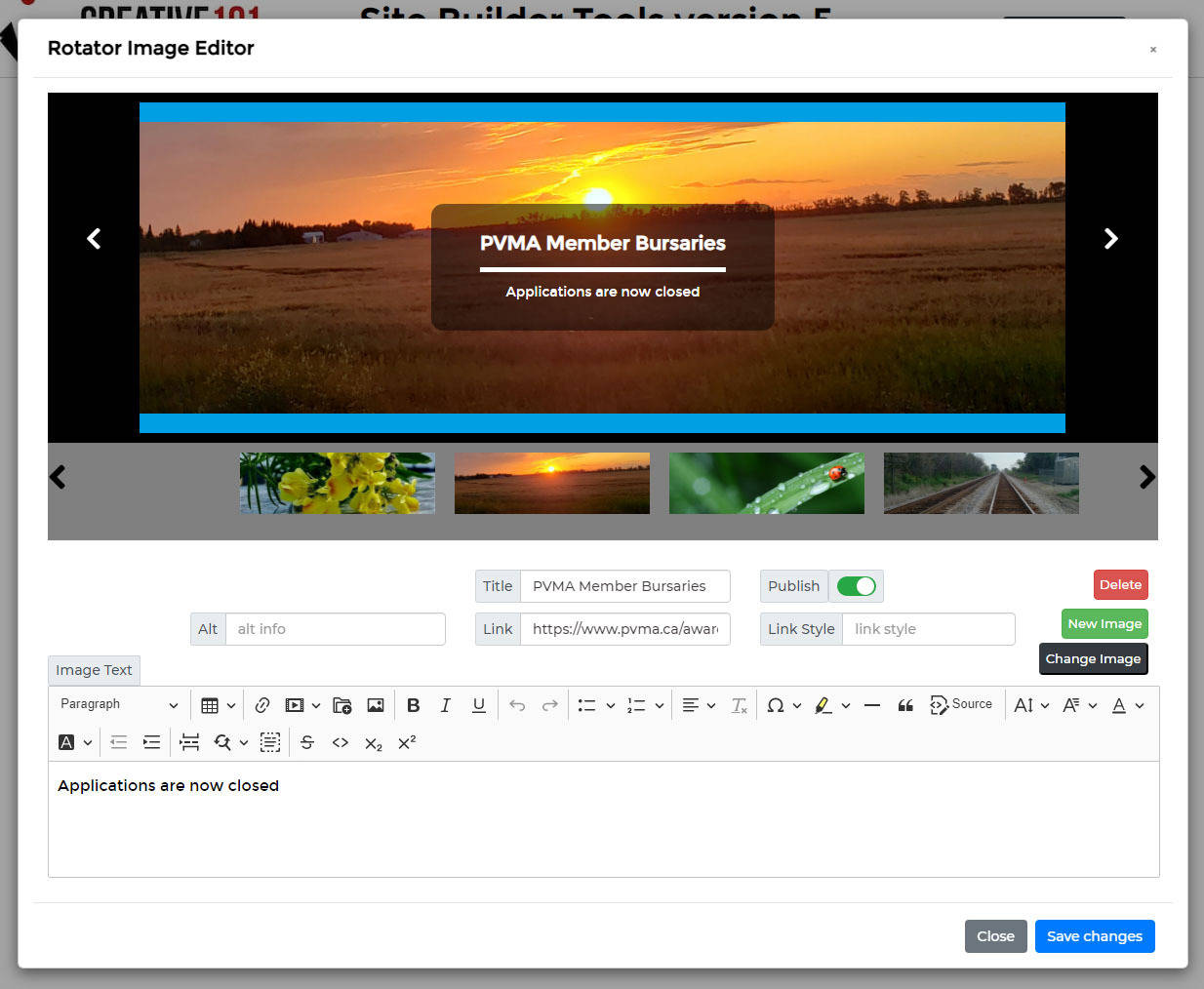Image resolution: width=1204 pixels, height=989 pixels.
Task: Redo the last edit
Action: (x=550, y=705)
